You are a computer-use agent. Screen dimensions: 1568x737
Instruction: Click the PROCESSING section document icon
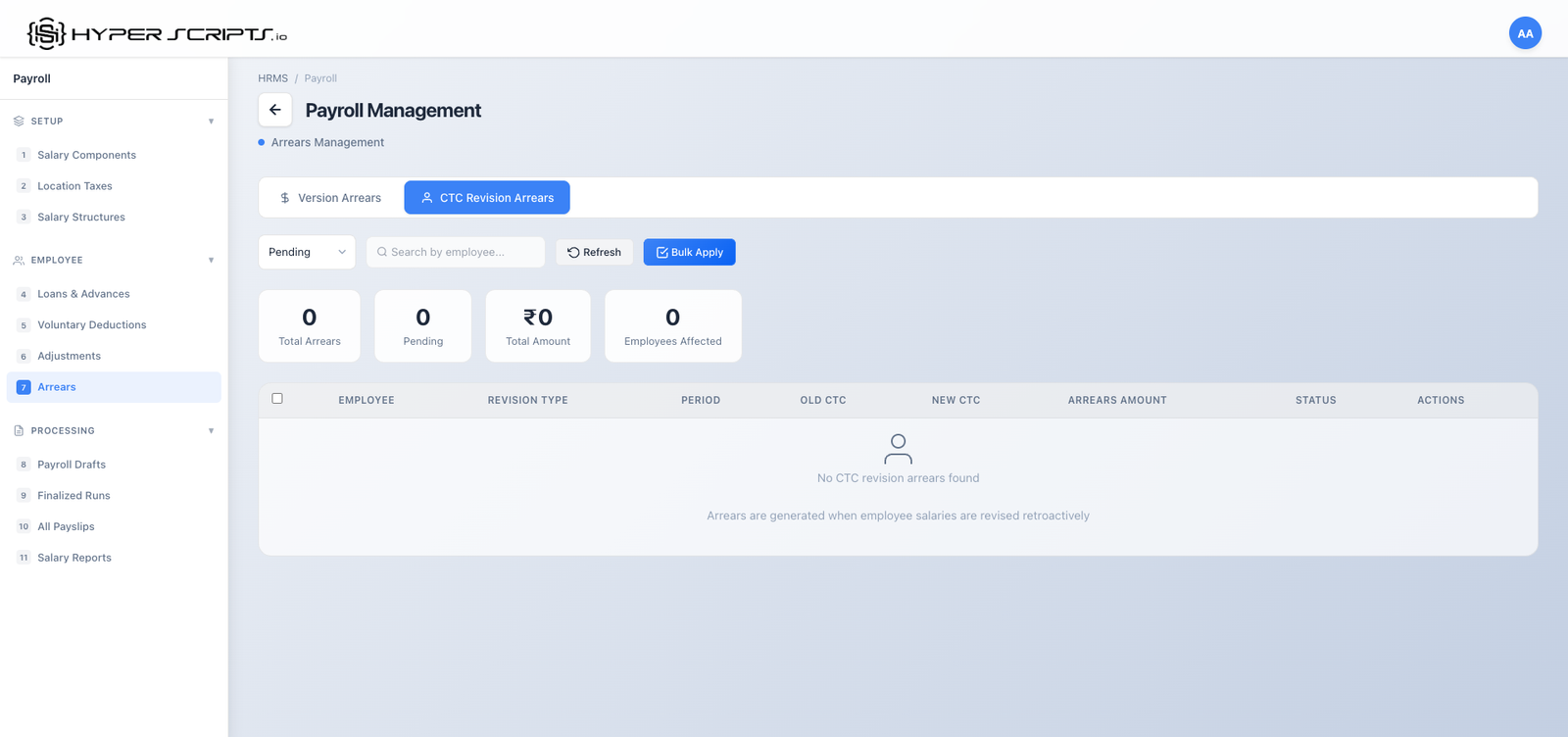(x=19, y=431)
